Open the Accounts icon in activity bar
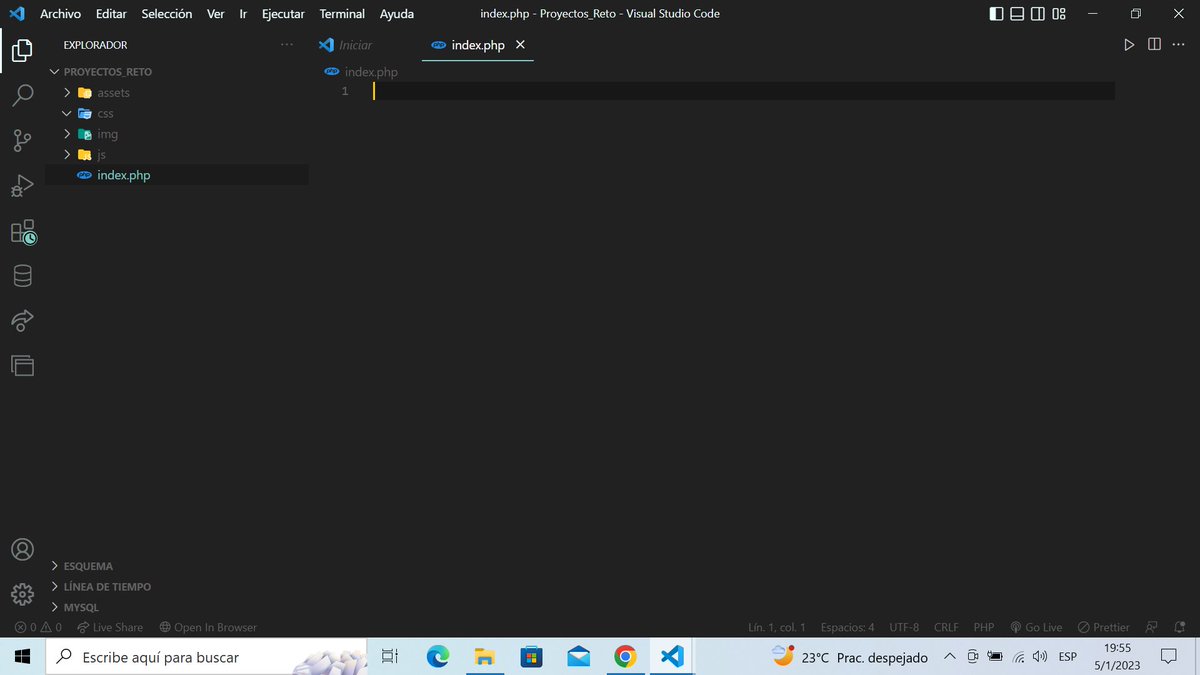This screenshot has height=675, width=1200. coord(22,549)
